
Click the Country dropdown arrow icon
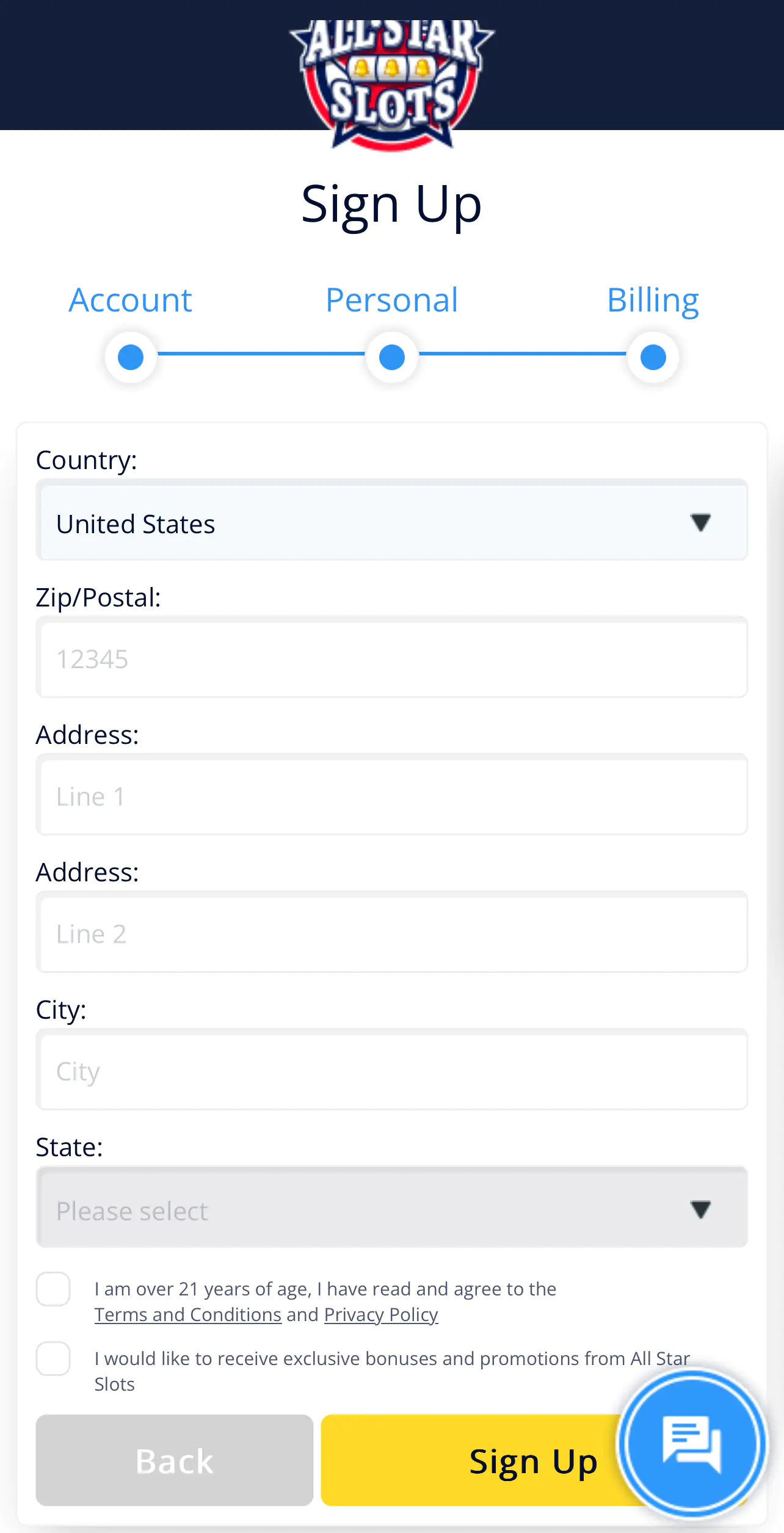[x=700, y=523]
